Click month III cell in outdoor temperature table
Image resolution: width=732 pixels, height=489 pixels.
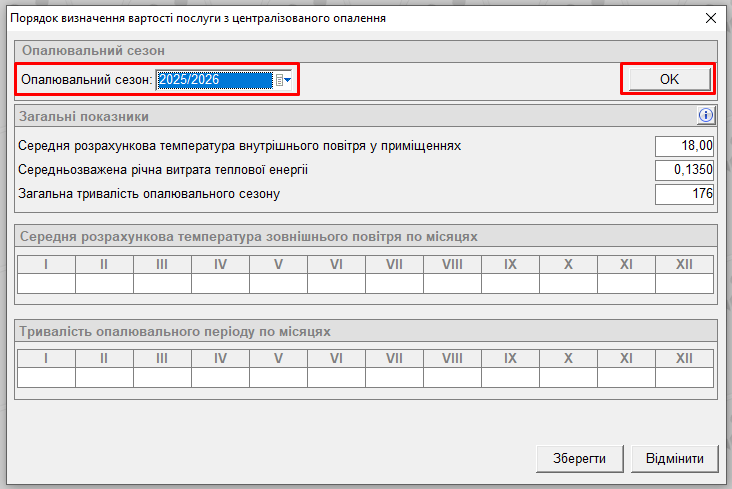coord(162,283)
